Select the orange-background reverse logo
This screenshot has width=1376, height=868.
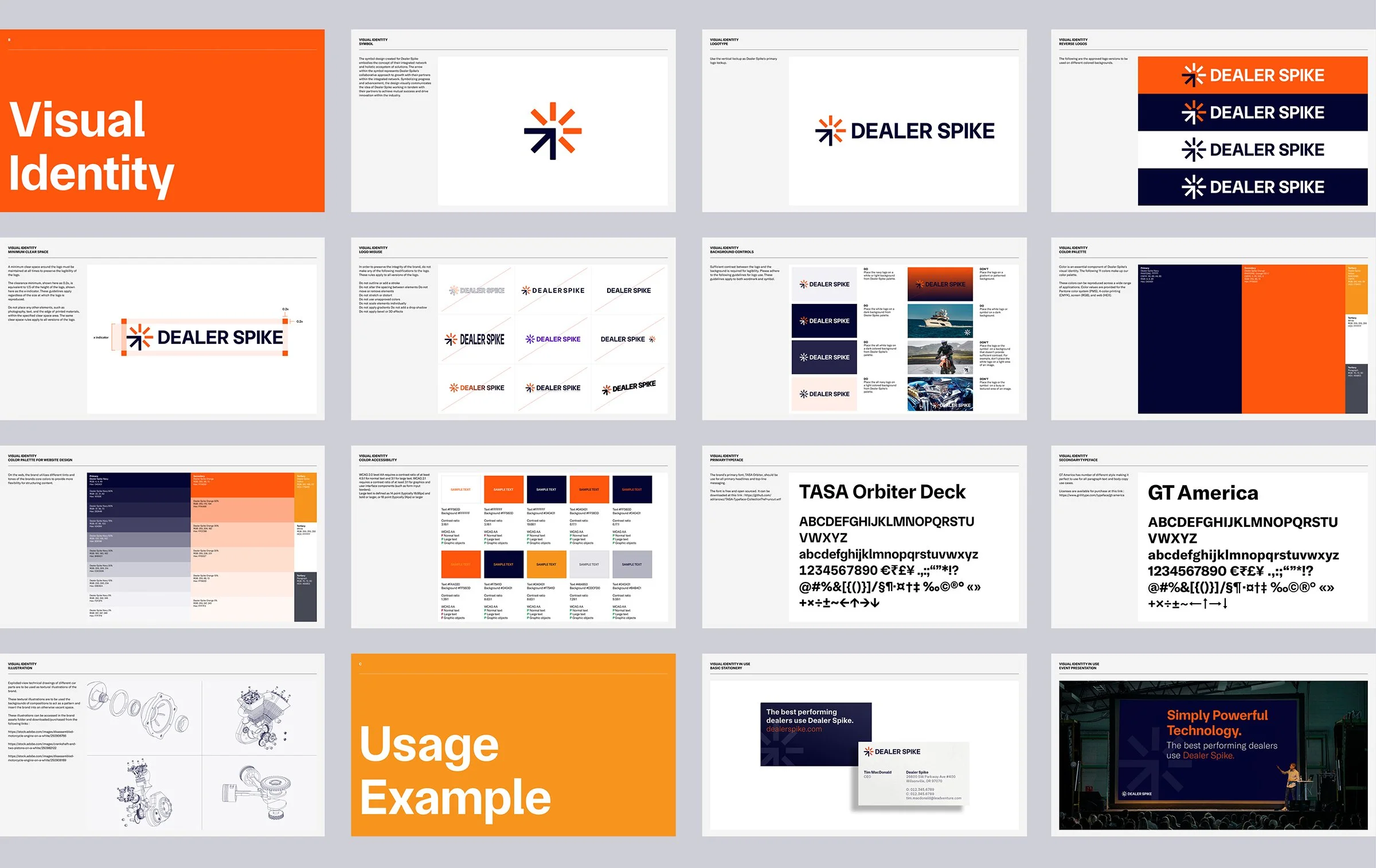1252,75
